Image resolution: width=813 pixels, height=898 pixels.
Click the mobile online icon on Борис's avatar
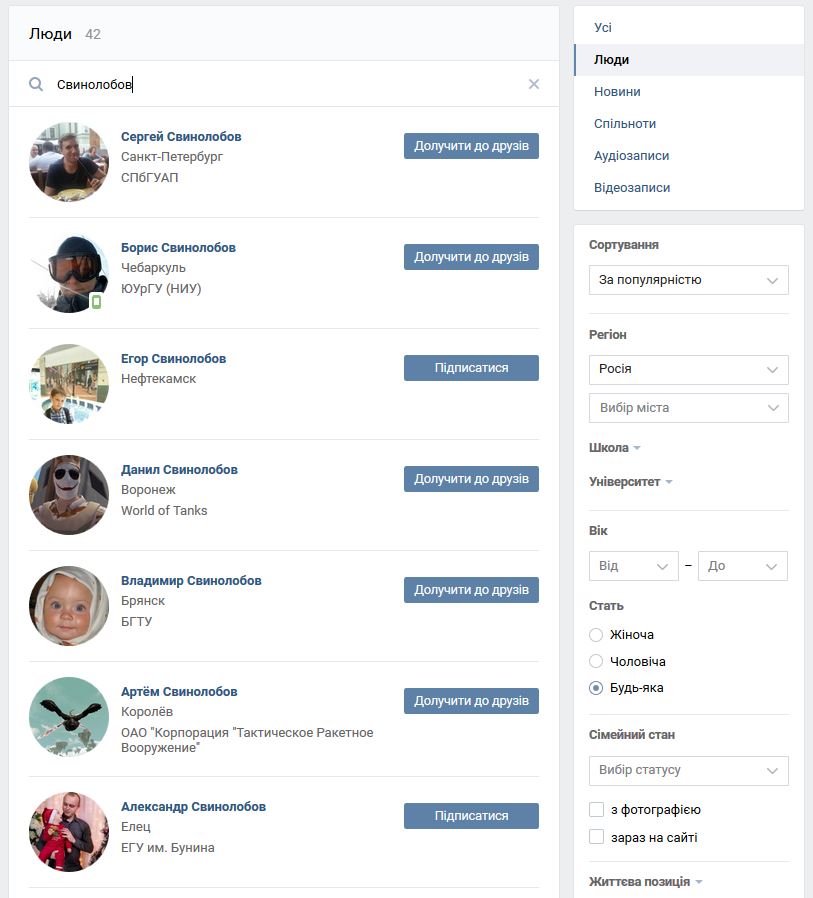[x=96, y=301]
